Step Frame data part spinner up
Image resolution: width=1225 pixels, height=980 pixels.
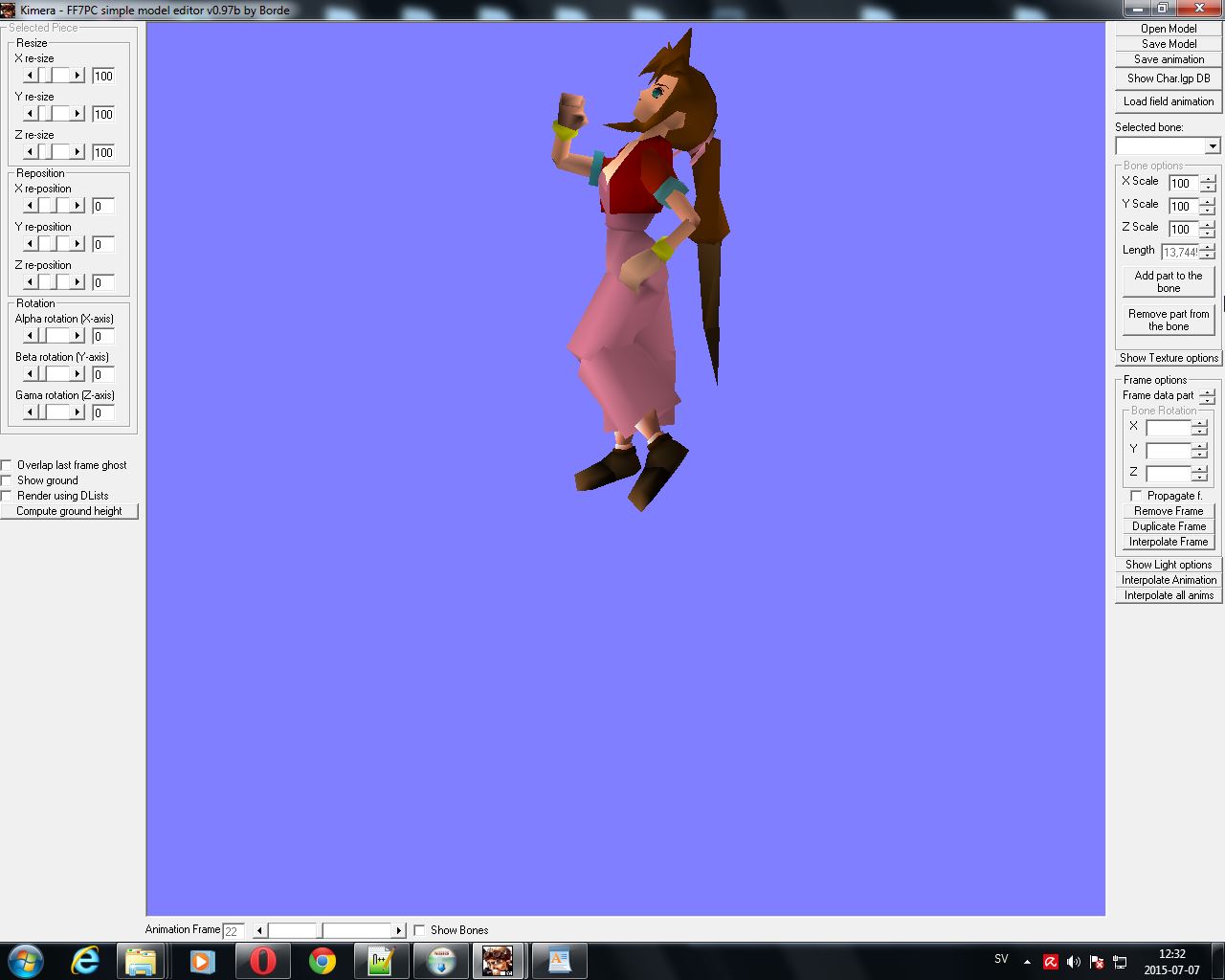pos(1208,391)
